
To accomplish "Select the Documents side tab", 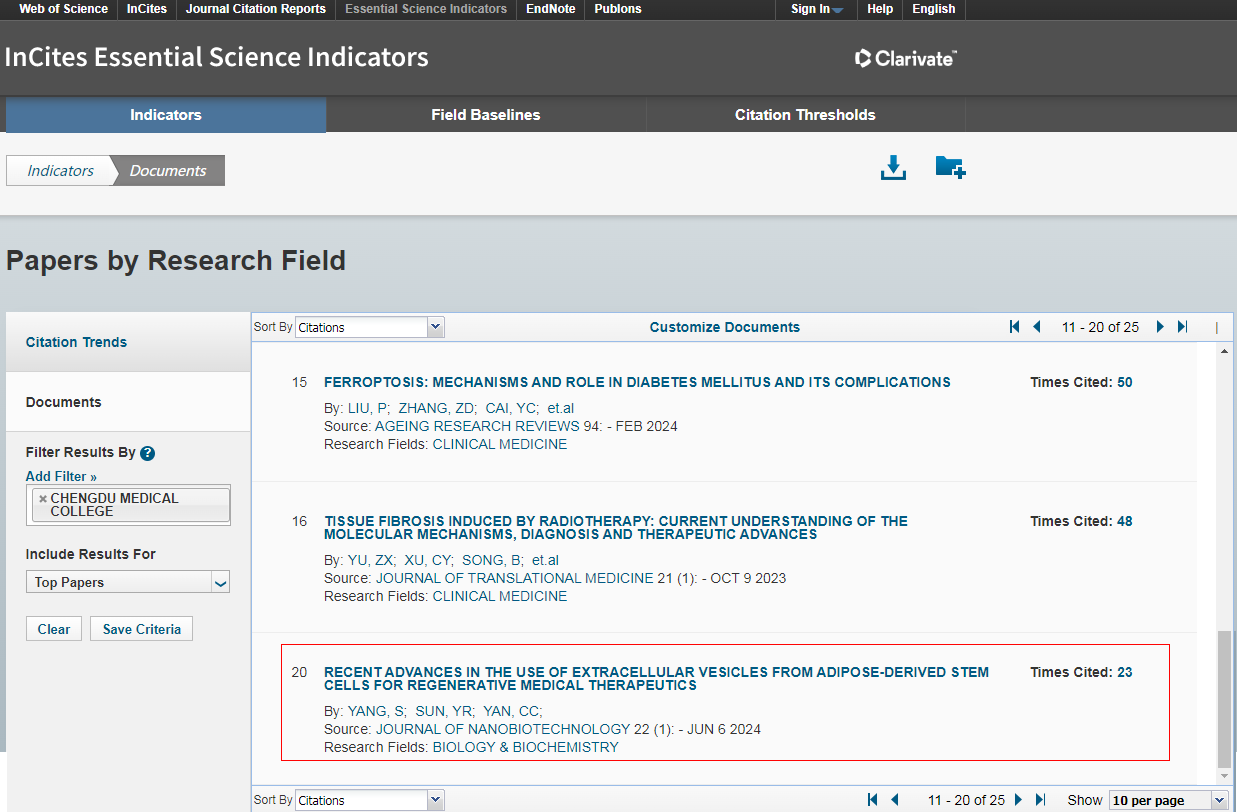I will pyautogui.click(x=128, y=402).
